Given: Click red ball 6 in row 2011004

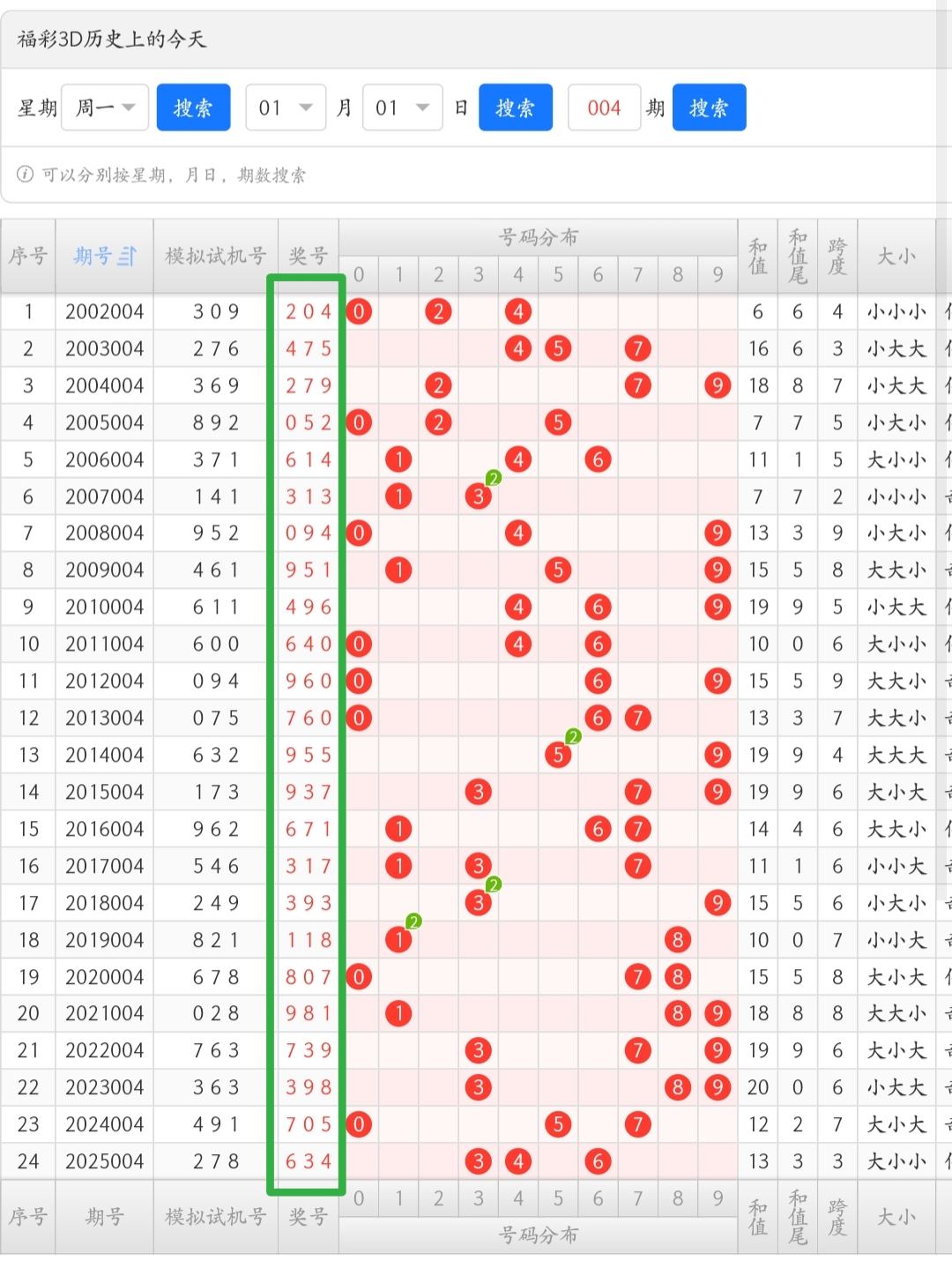Looking at the screenshot, I should 598,644.
